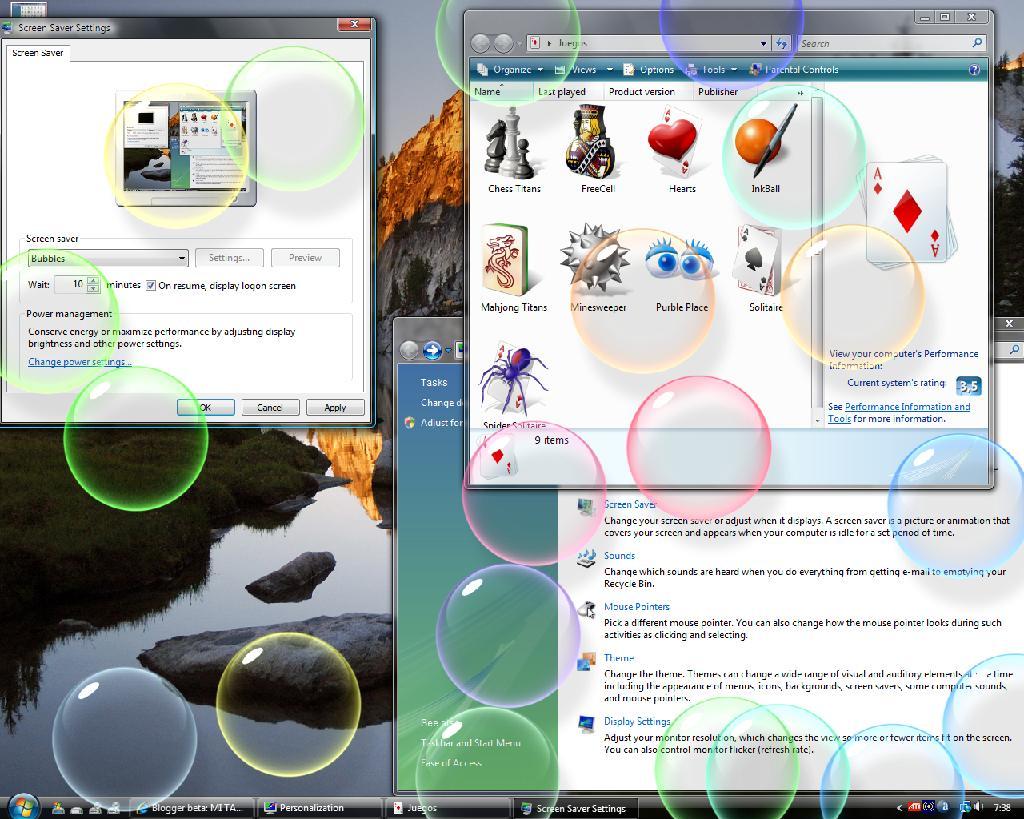Select the Screen Saver tab
This screenshot has width=1024, height=819.
tap(38, 53)
